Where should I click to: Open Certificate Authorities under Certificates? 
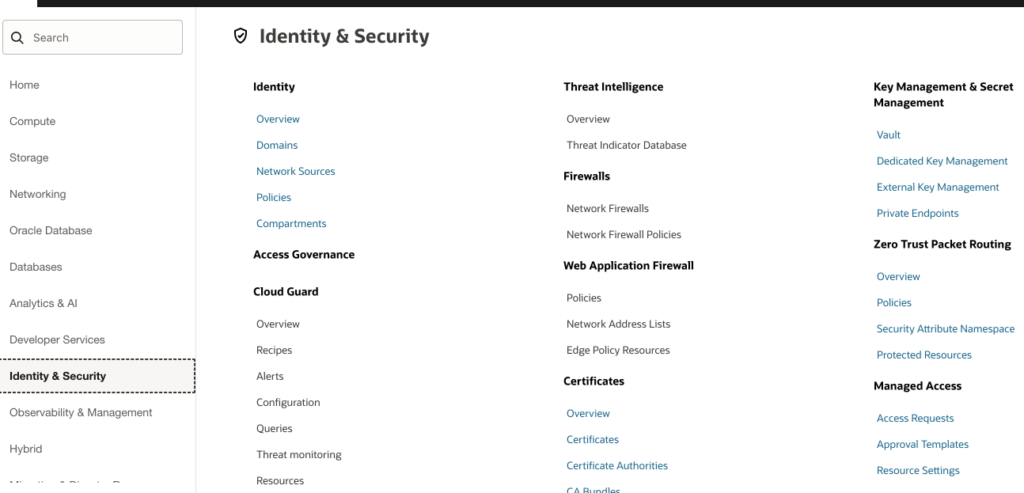(x=616, y=465)
